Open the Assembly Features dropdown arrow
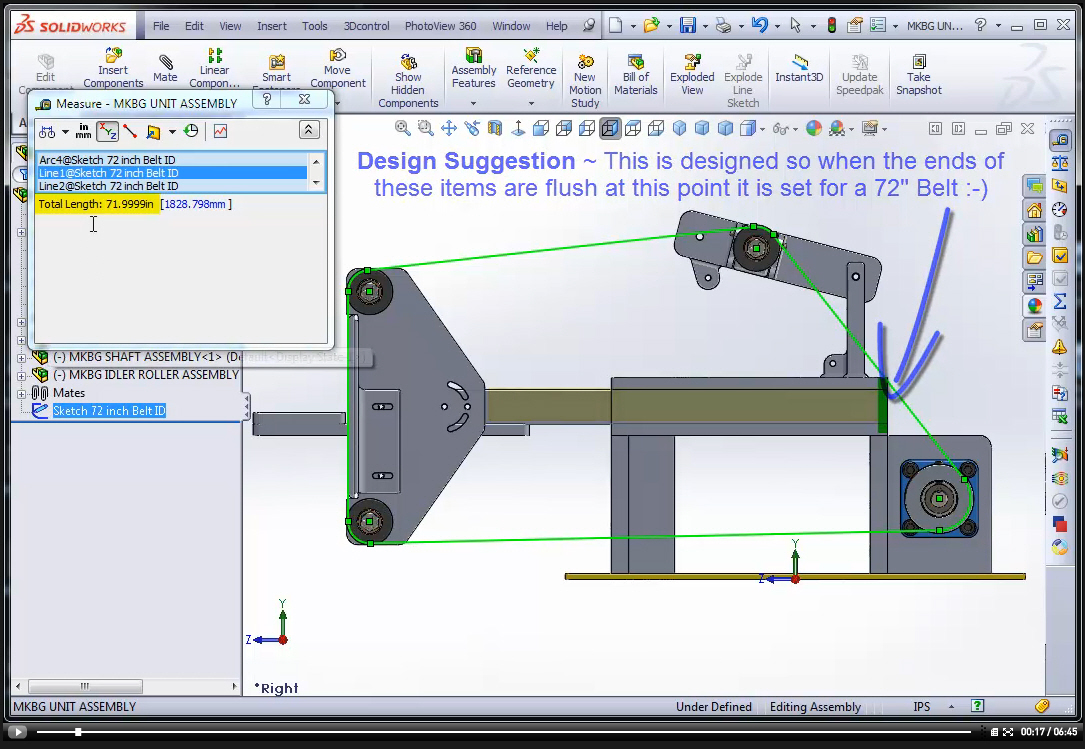 (473, 103)
